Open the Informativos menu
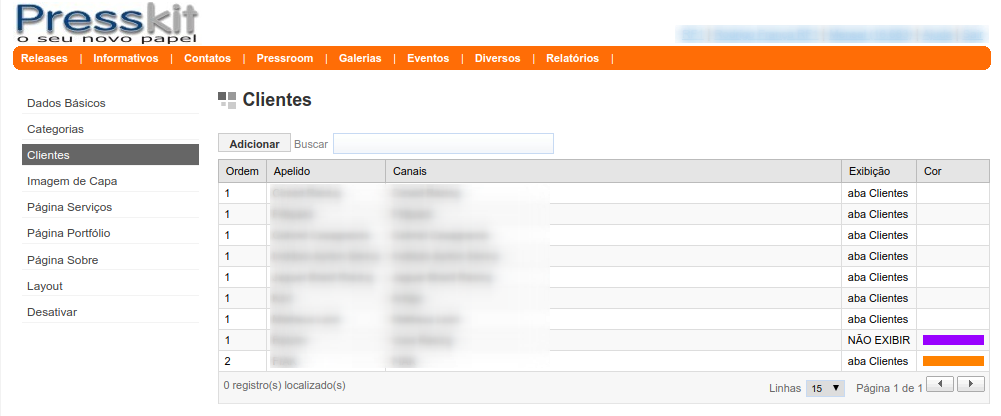Image resolution: width=1001 pixels, height=416 pixels. tap(126, 58)
